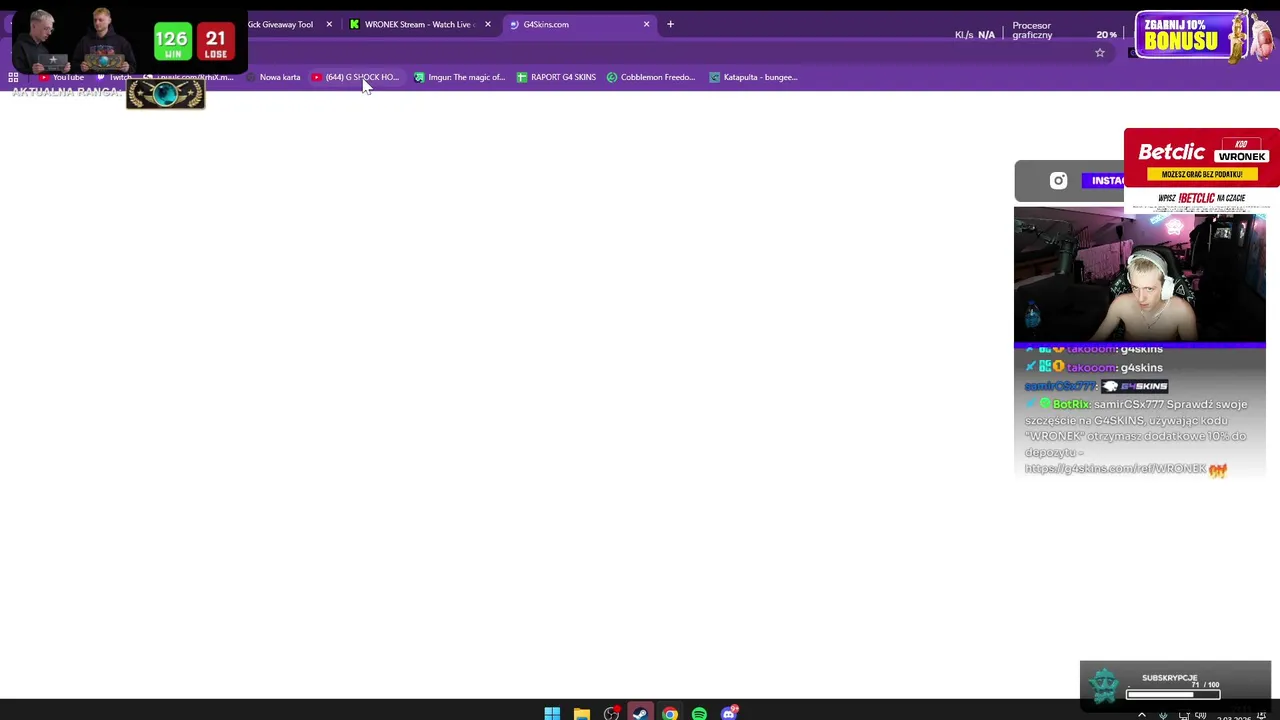Open File Explorer from the taskbar

tap(581, 713)
